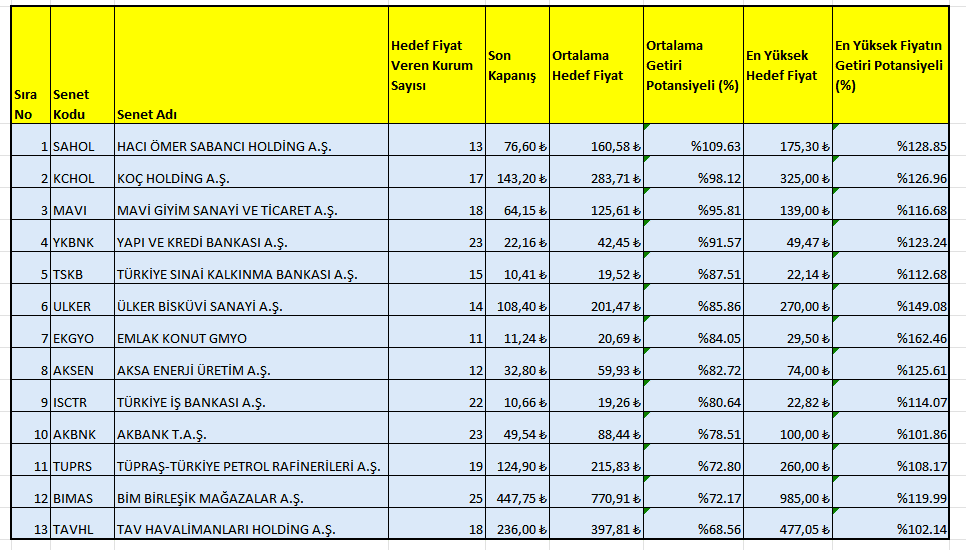
Task: Select the KCHOL code cell
Action: pyautogui.click(x=83, y=172)
